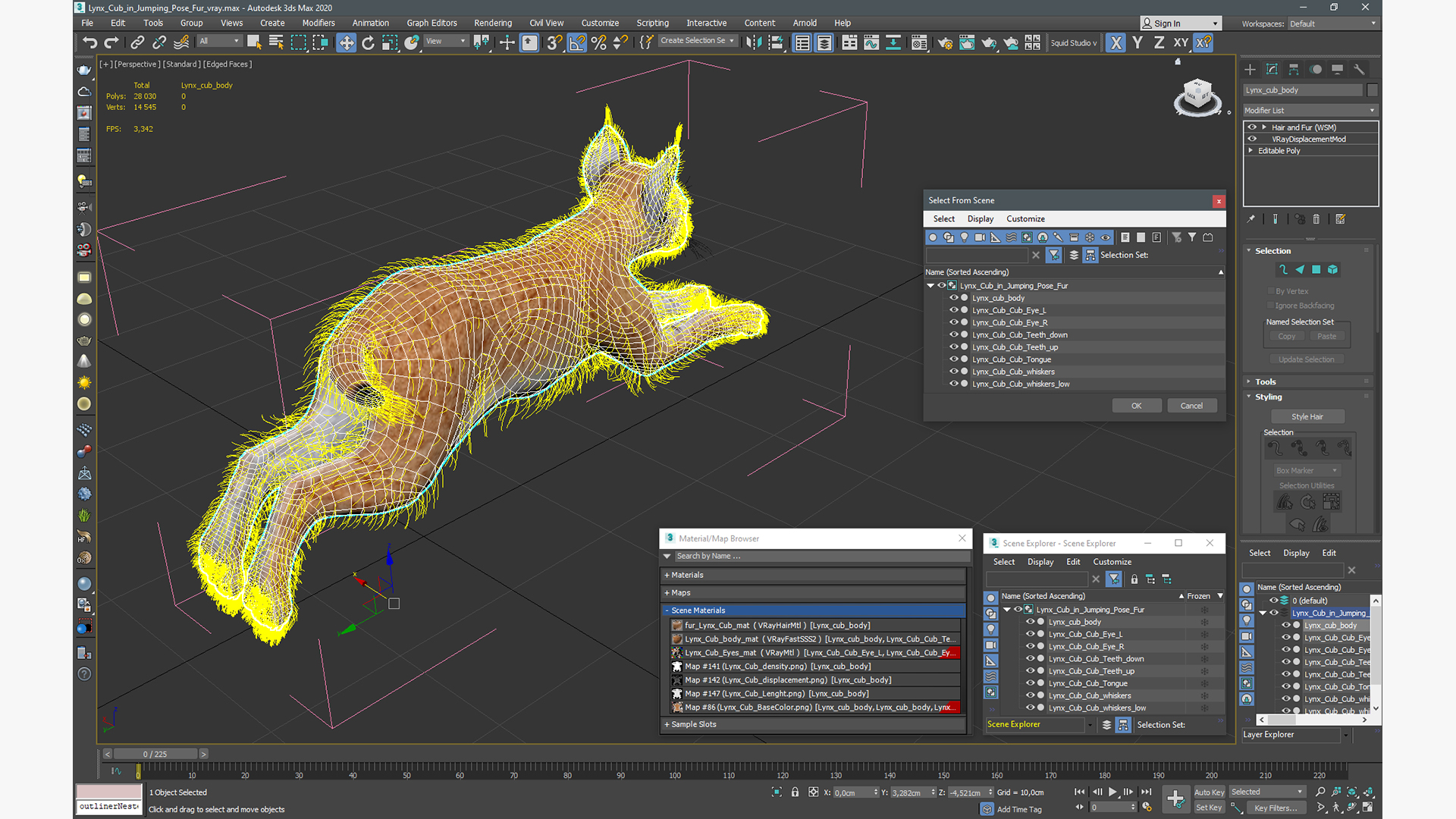
Task: Click the Mirror tool icon
Action: pos(753,43)
